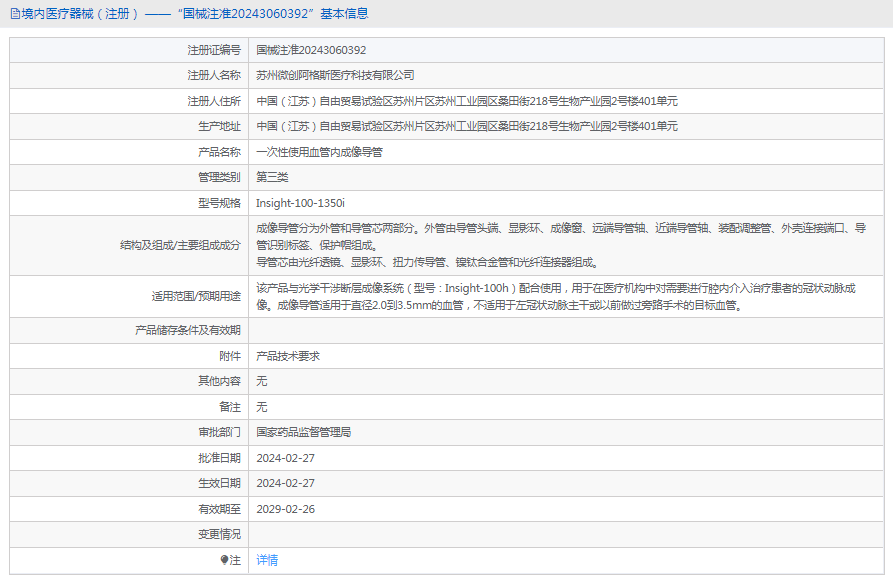
Task: Click the 适用范围/预期用途 label
Action: [x=196, y=296]
